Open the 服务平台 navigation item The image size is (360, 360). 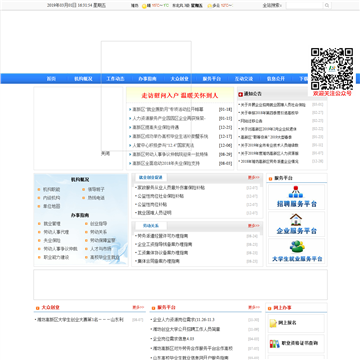point(212,79)
